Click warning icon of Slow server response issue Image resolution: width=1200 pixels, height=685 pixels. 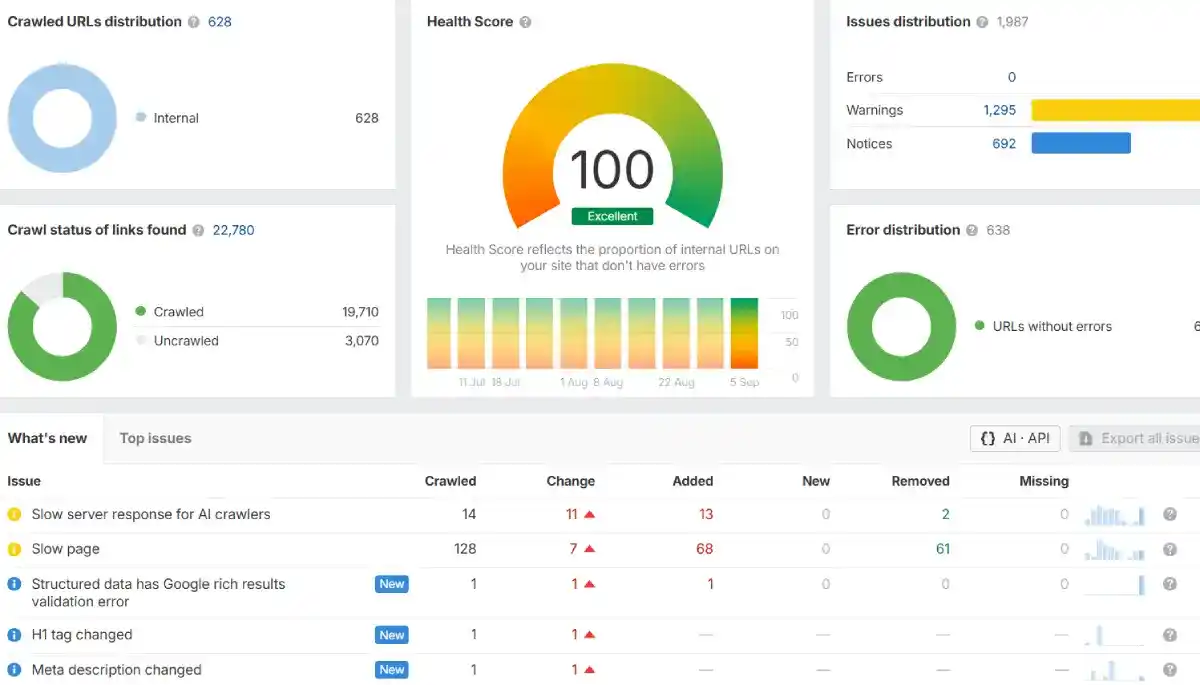[x=14, y=515]
